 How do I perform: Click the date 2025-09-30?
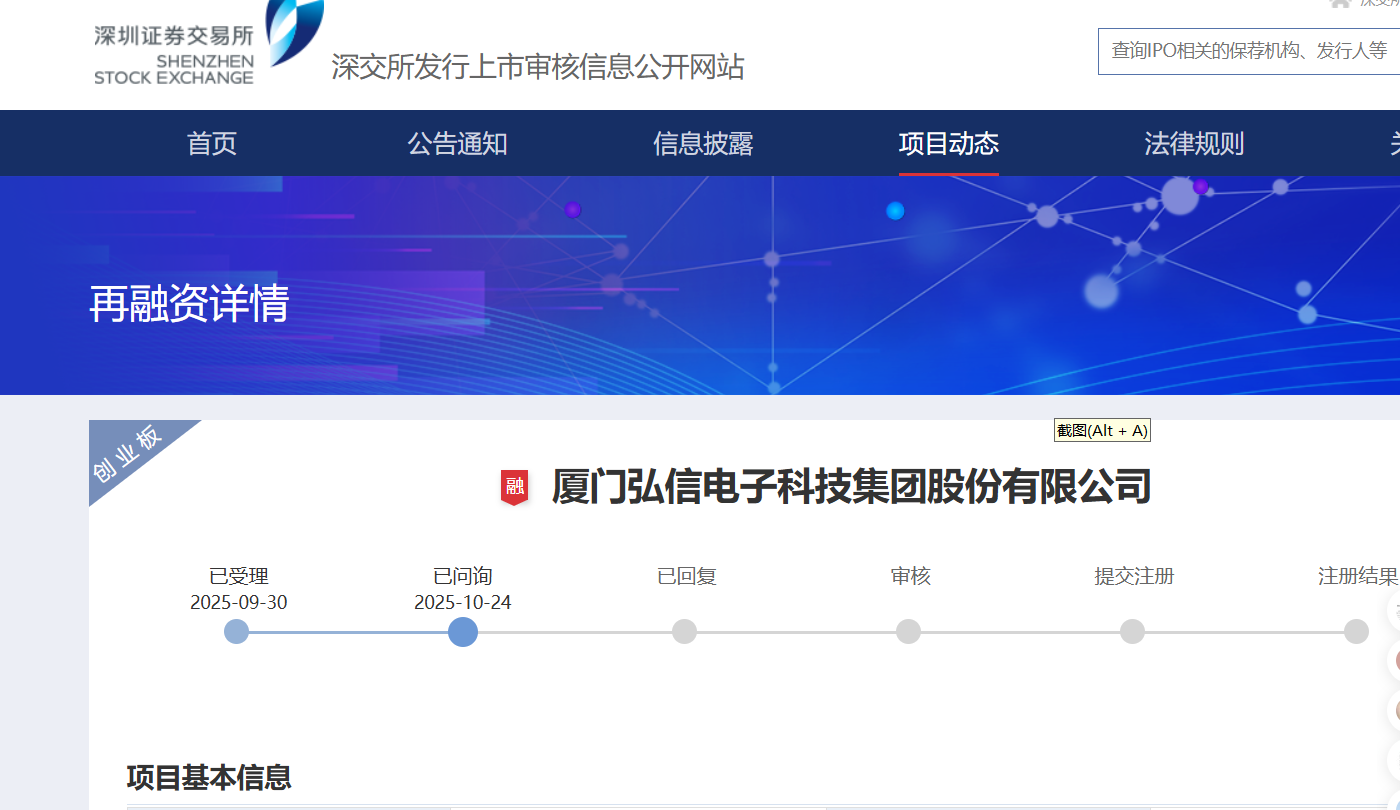(239, 602)
